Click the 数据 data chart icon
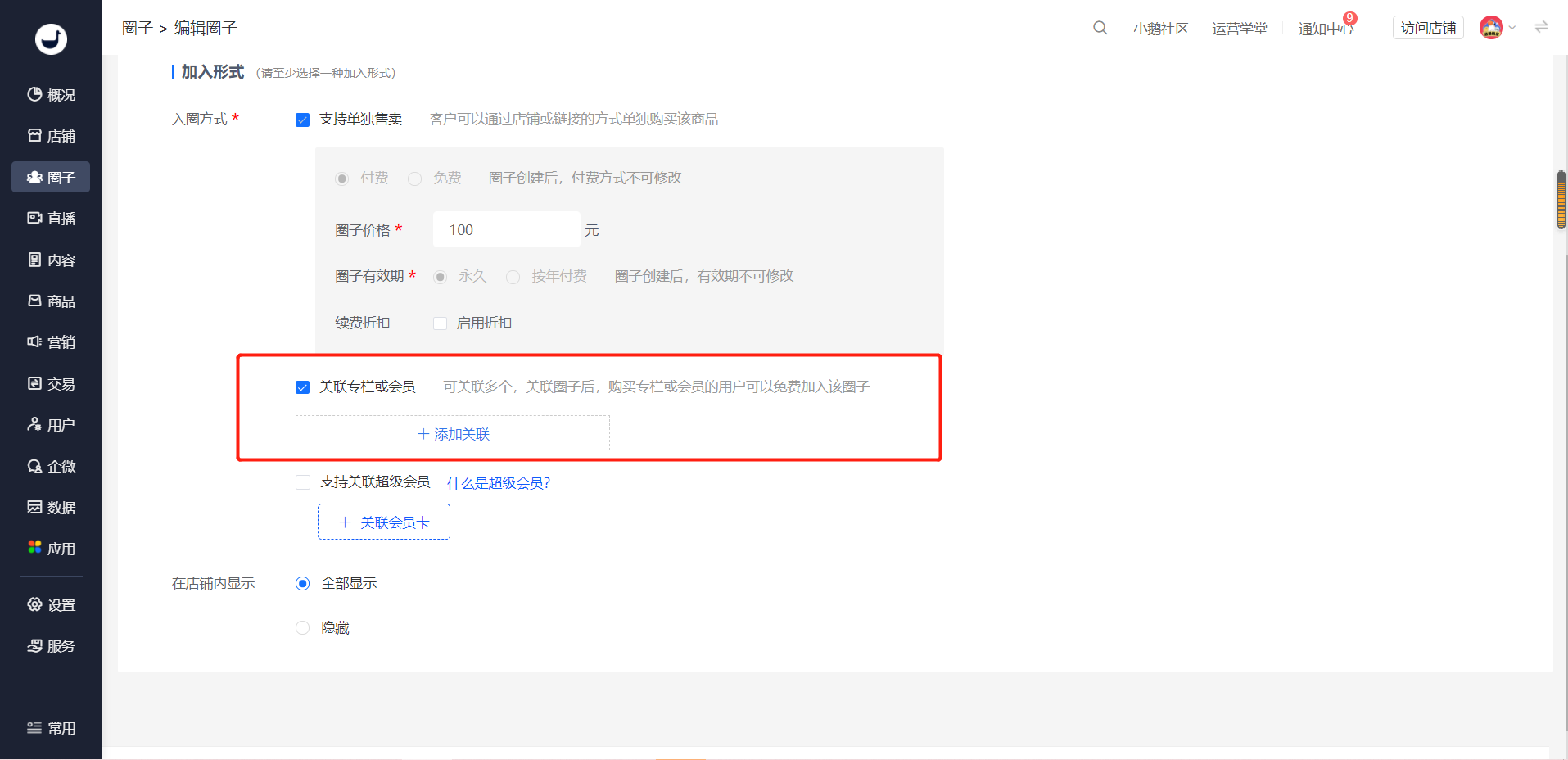The image size is (1568, 760). [x=34, y=507]
